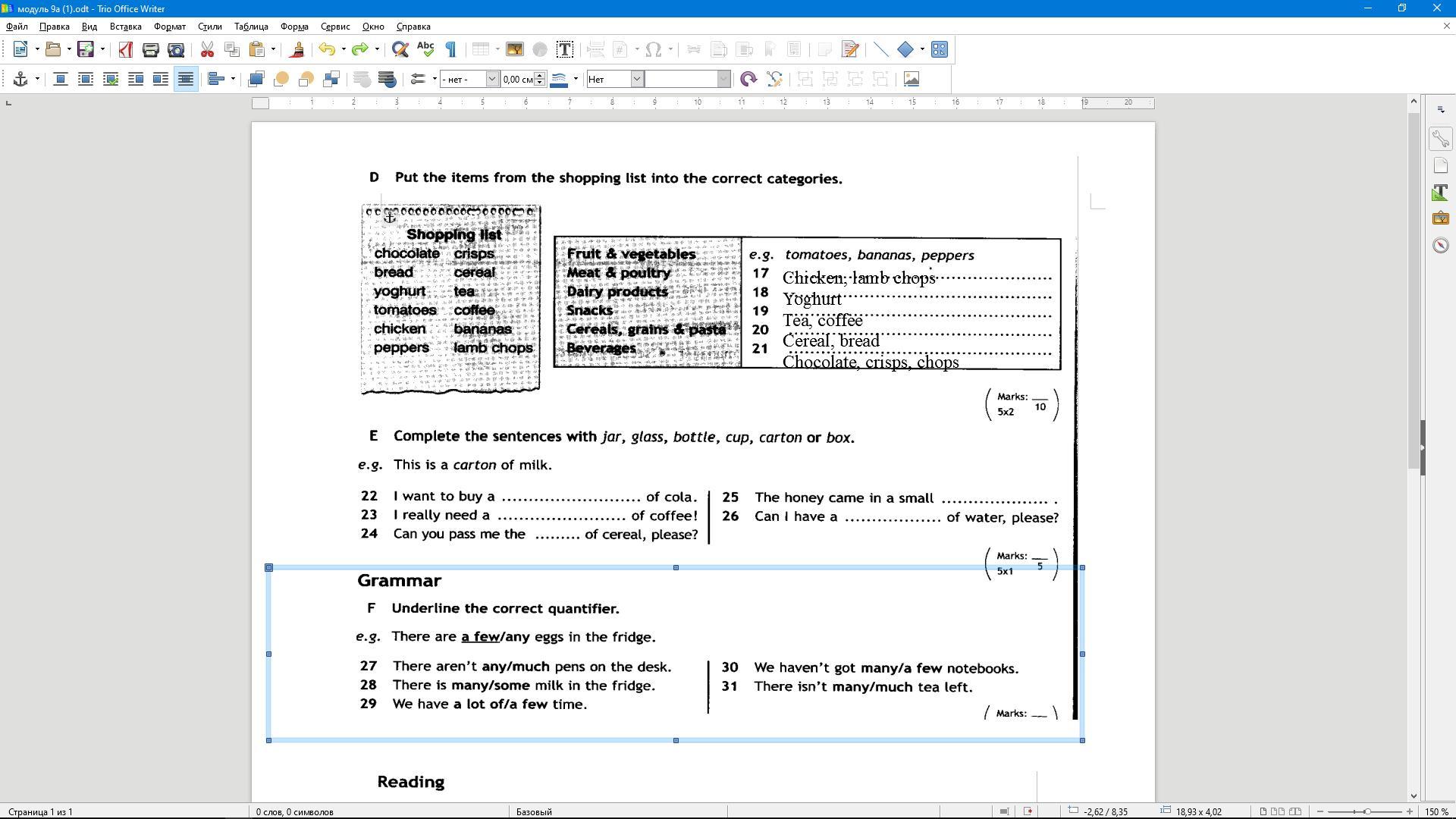Click the Export as PDF icon
Viewport: 1456px width, 819px height.
(126, 50)
